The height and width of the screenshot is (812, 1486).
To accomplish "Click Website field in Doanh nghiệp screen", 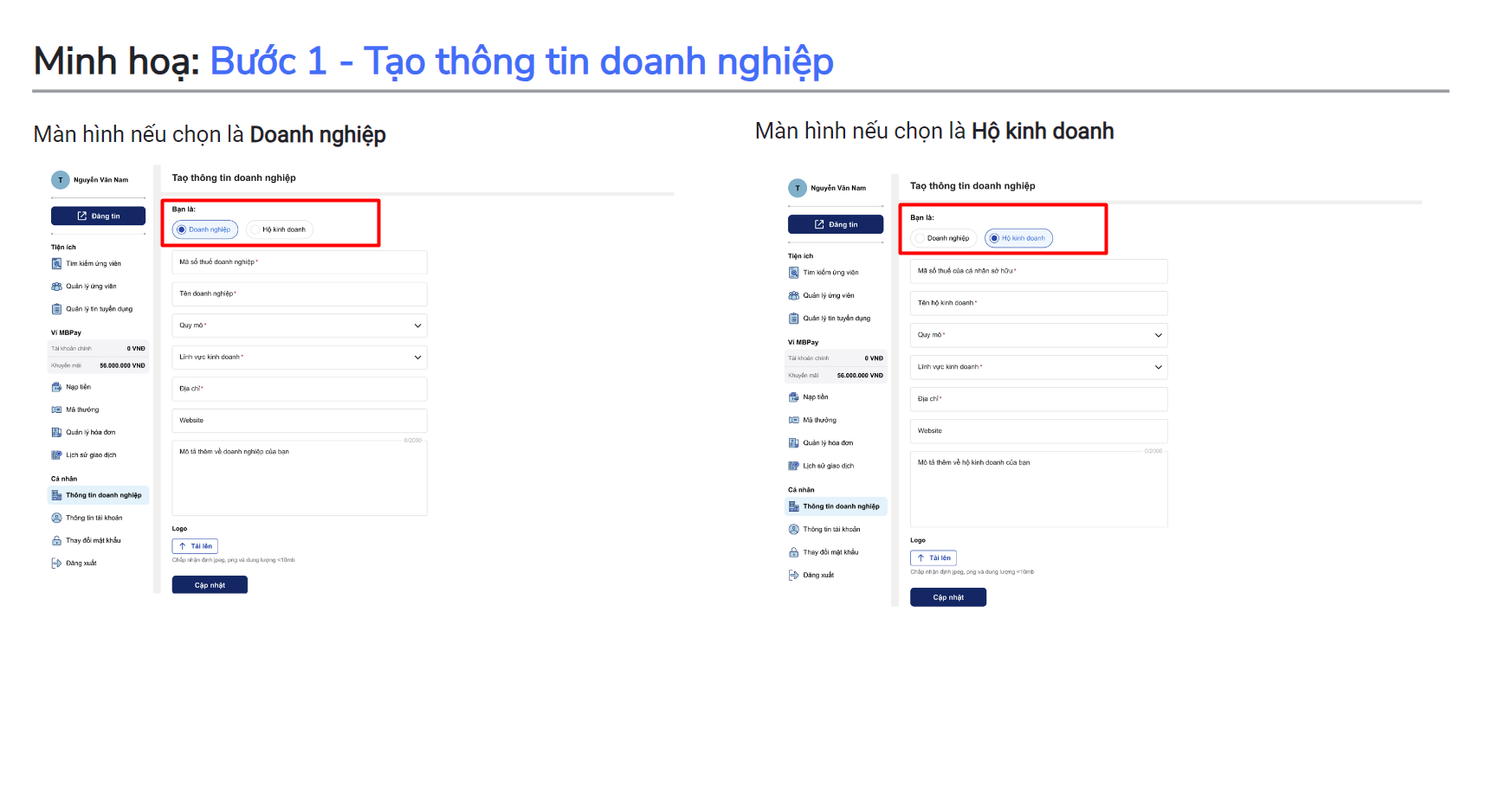I will (300, 421).
